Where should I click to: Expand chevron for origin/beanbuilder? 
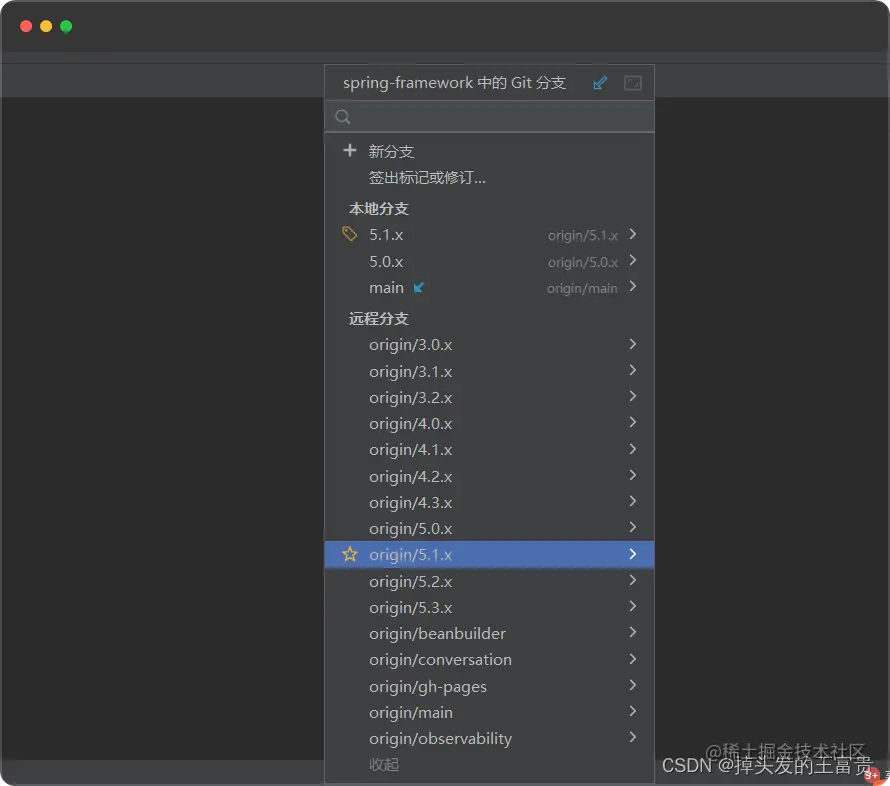(633, 632)
